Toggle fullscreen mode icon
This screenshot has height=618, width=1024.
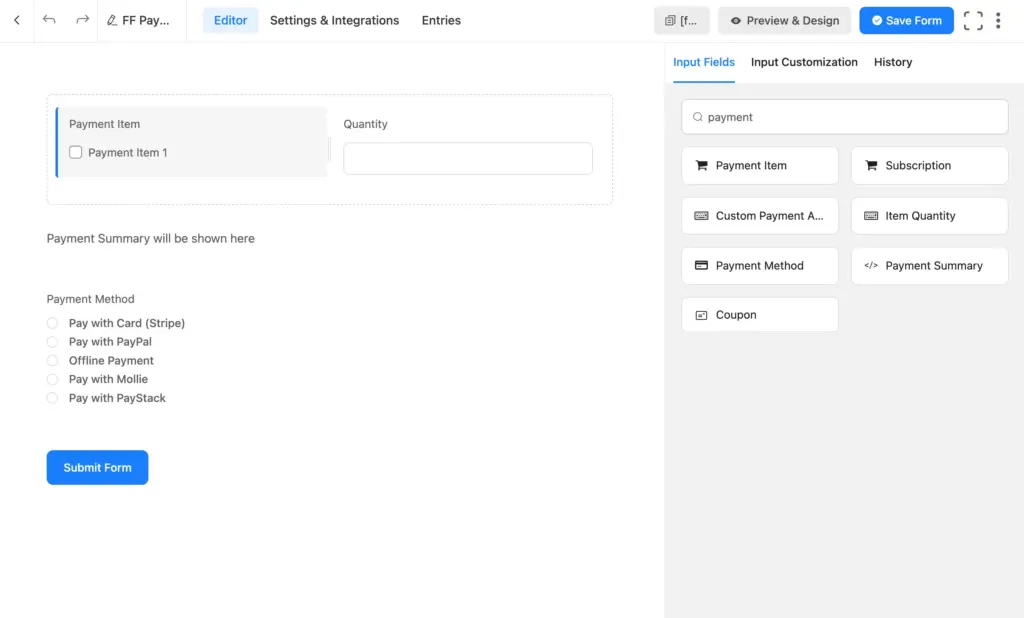973,20
